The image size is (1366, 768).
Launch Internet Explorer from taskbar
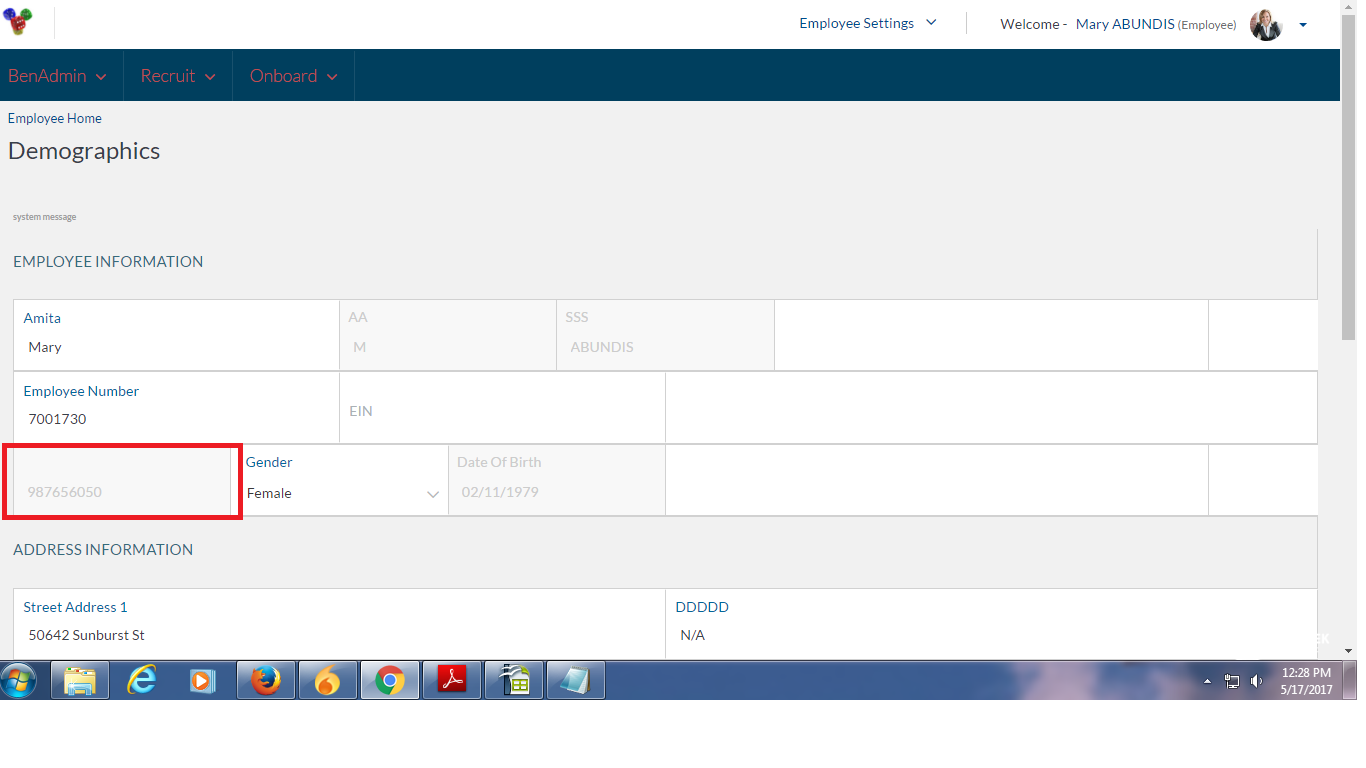[142, 681]
